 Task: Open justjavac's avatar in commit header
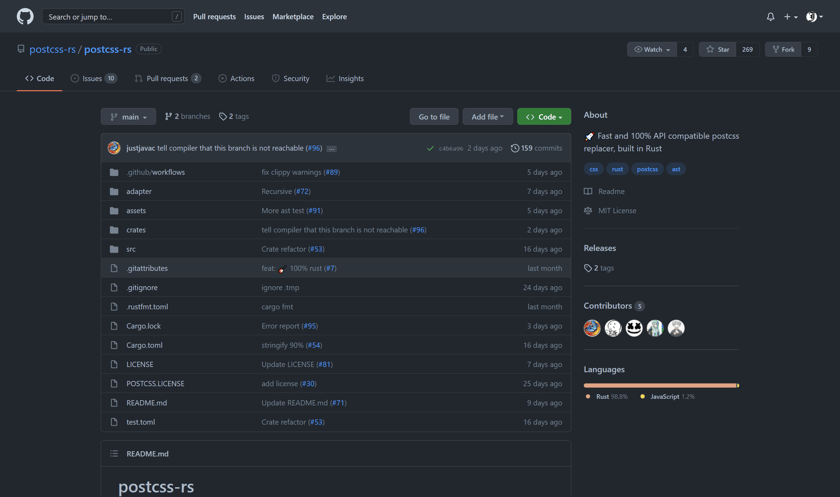[114, 148]
